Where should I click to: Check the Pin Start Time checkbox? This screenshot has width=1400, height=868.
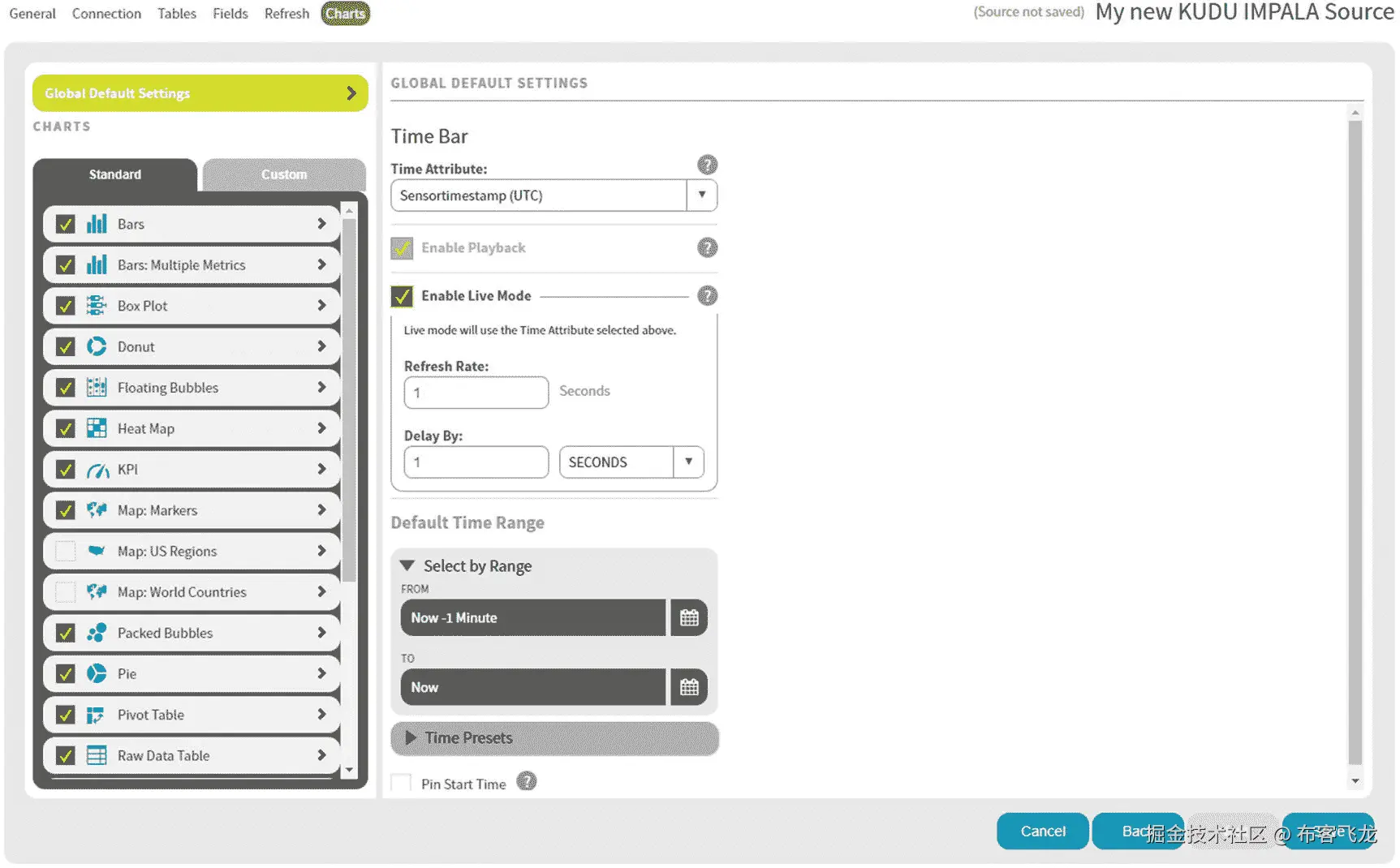pyautogui.click(x=401, y=784)
